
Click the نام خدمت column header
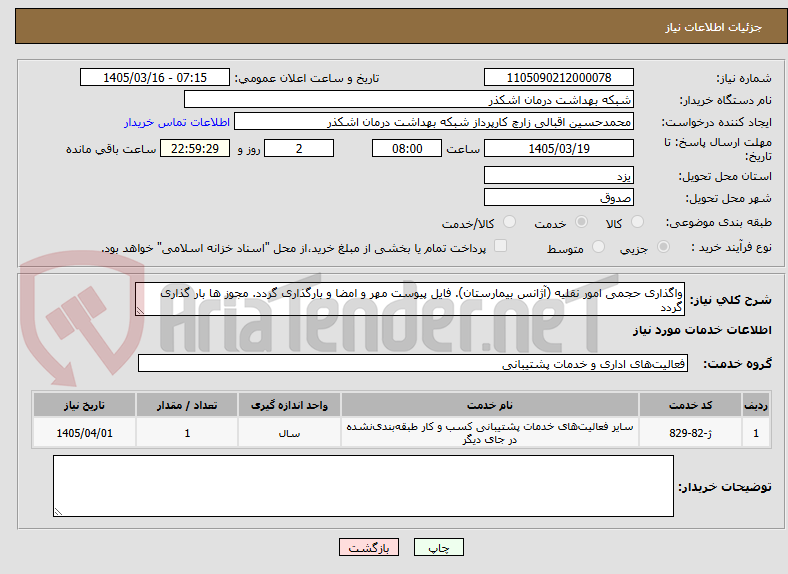tap(489, 405)
